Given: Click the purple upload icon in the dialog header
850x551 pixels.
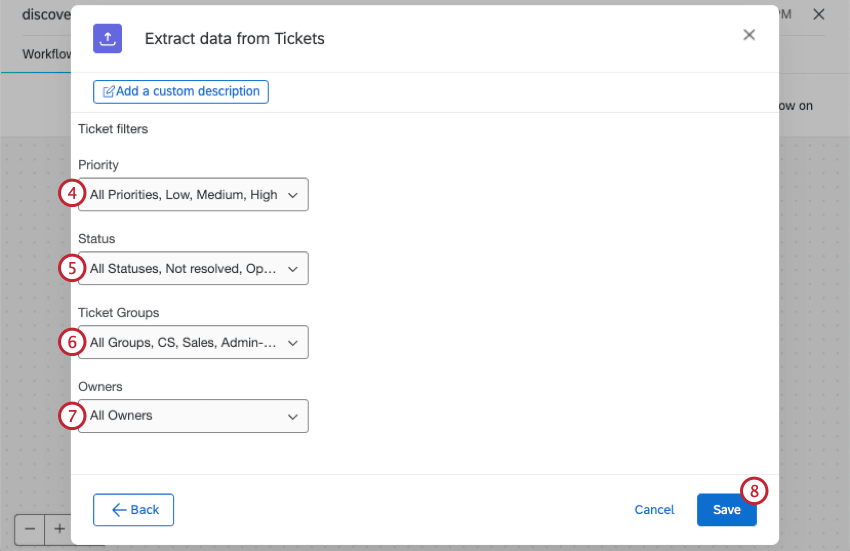Looking at the screenshot, I should click(x=108, y=39).
